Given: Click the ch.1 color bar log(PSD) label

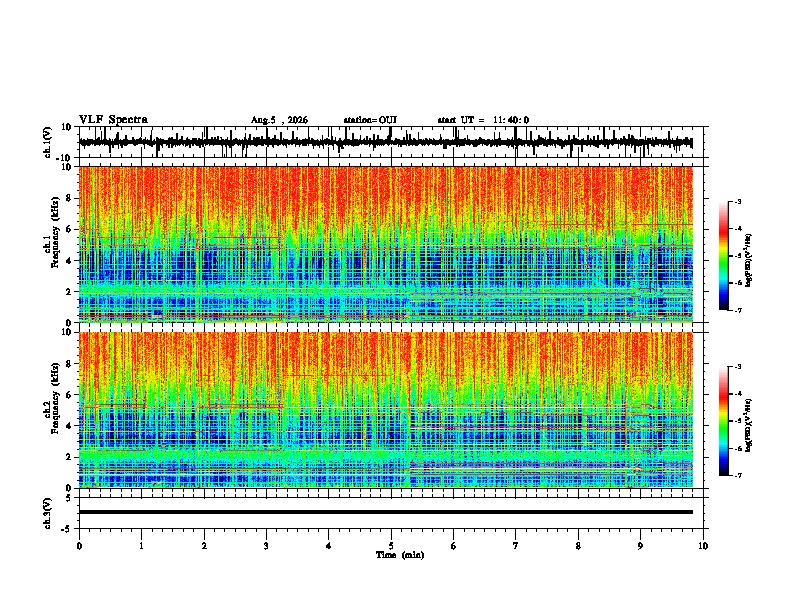Looking at the screenshot, I should coord(749,261).
